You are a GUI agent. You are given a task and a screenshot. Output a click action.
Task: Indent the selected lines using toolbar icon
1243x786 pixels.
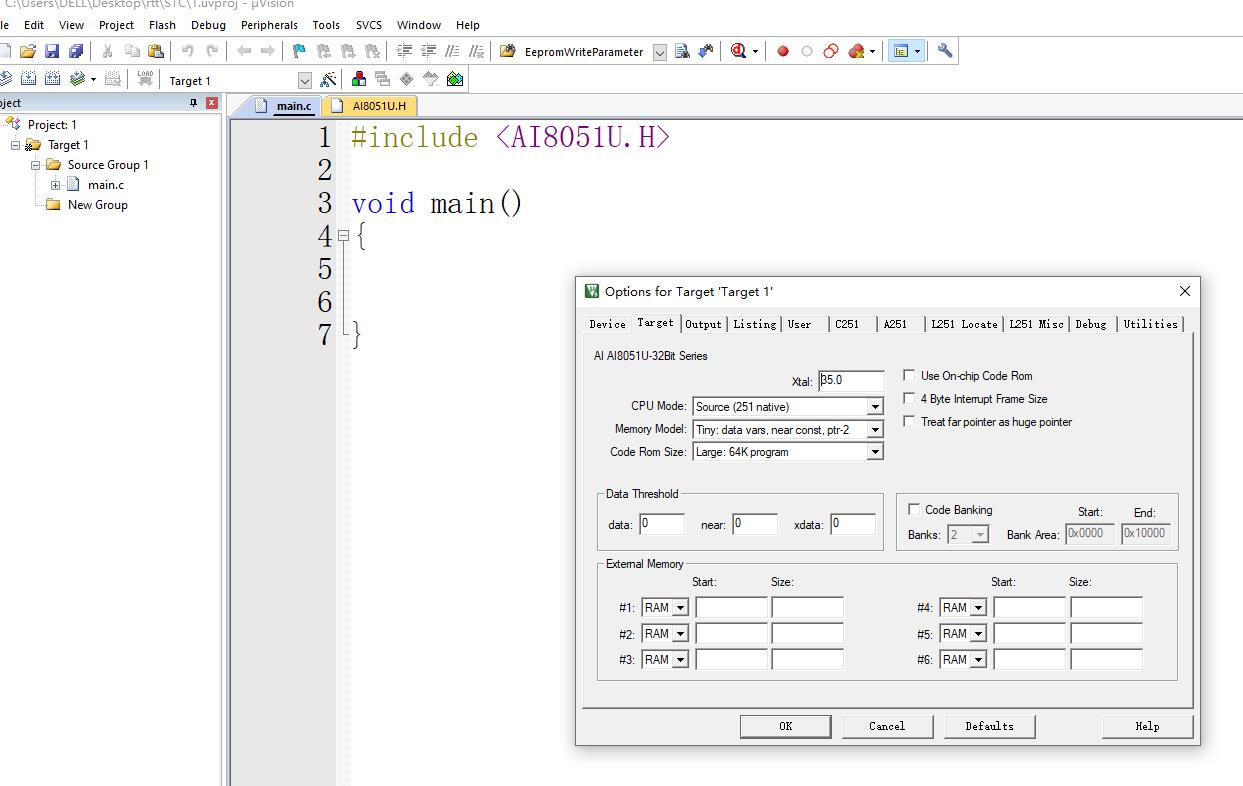tap(404, 51)
